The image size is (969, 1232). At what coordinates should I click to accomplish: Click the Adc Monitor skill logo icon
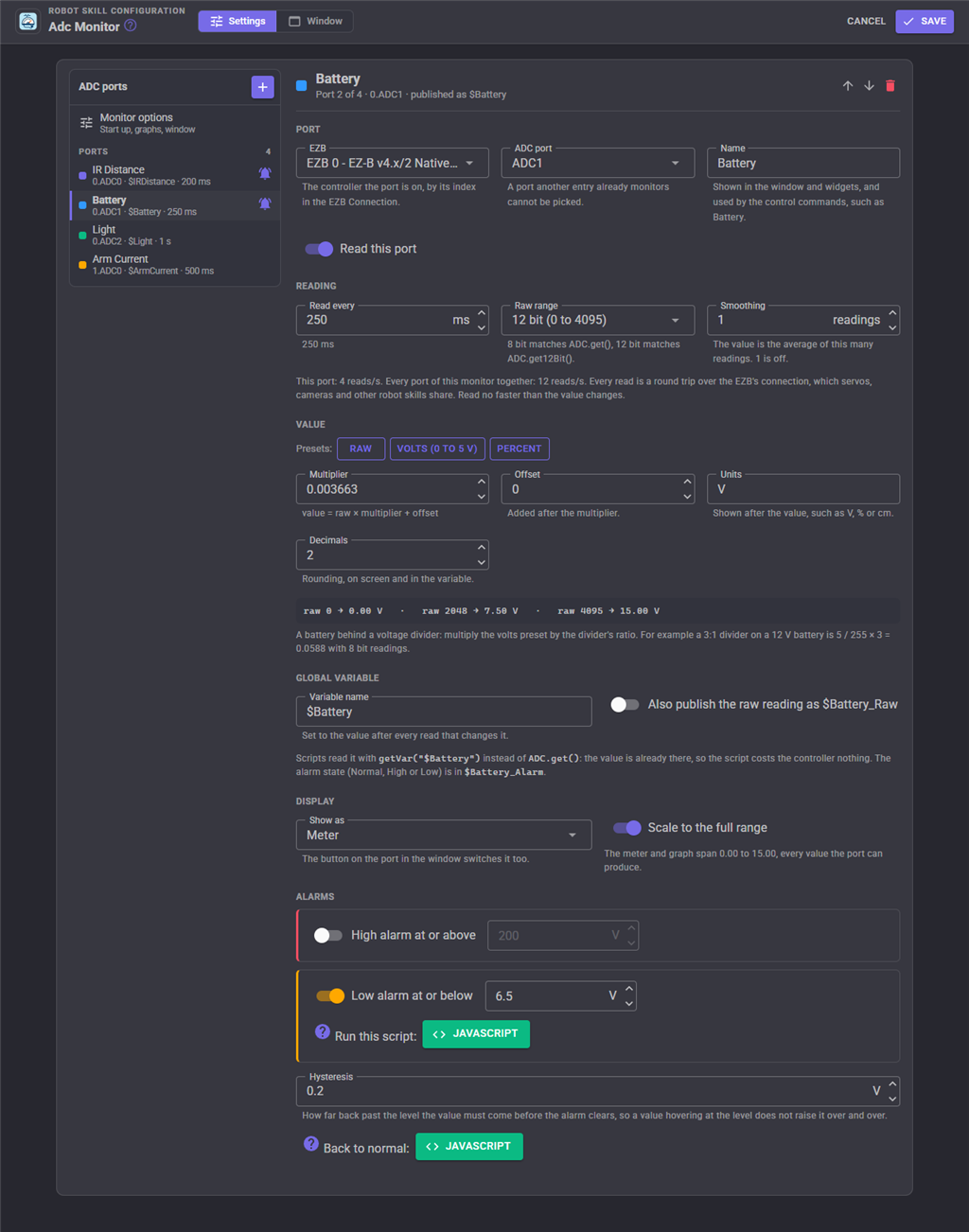pos(28,21)
